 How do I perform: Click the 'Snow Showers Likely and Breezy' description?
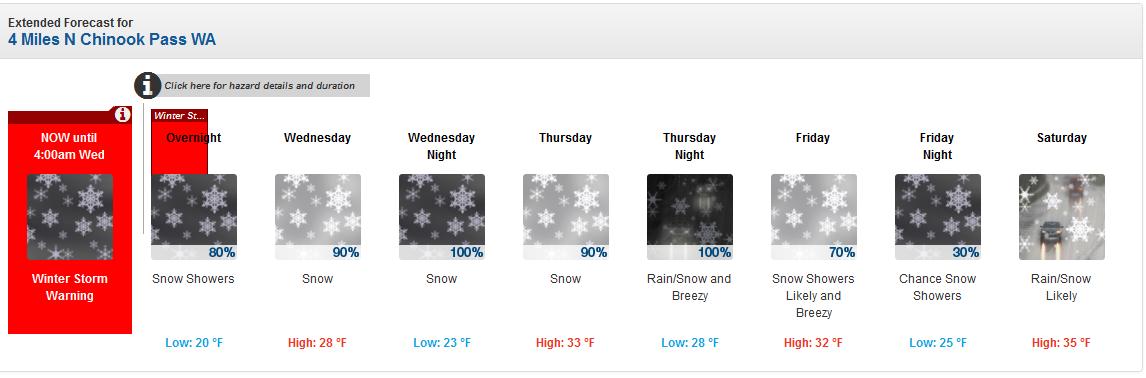pos(813,296)
